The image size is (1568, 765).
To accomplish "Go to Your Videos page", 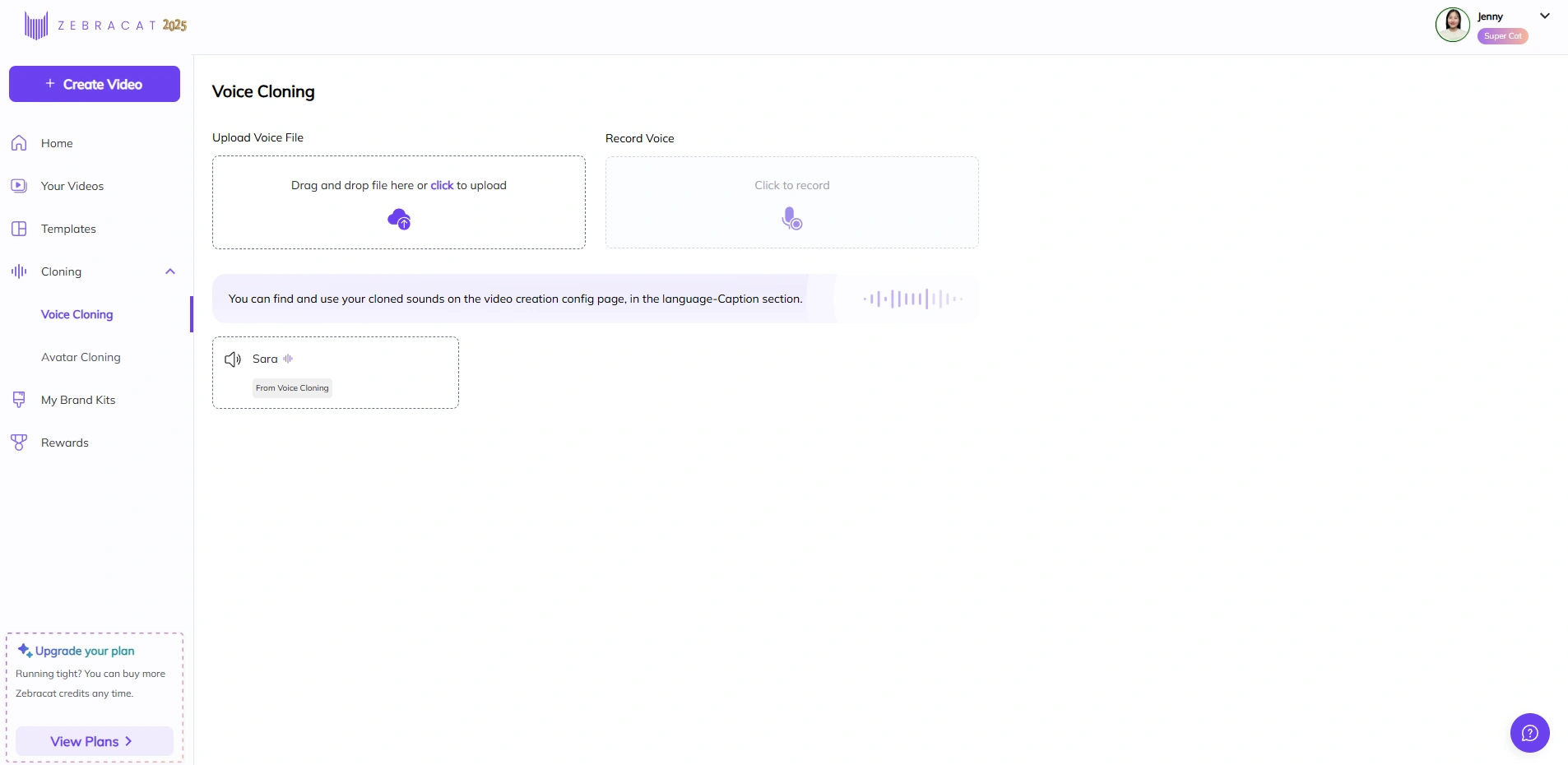I will coord(72,186).
